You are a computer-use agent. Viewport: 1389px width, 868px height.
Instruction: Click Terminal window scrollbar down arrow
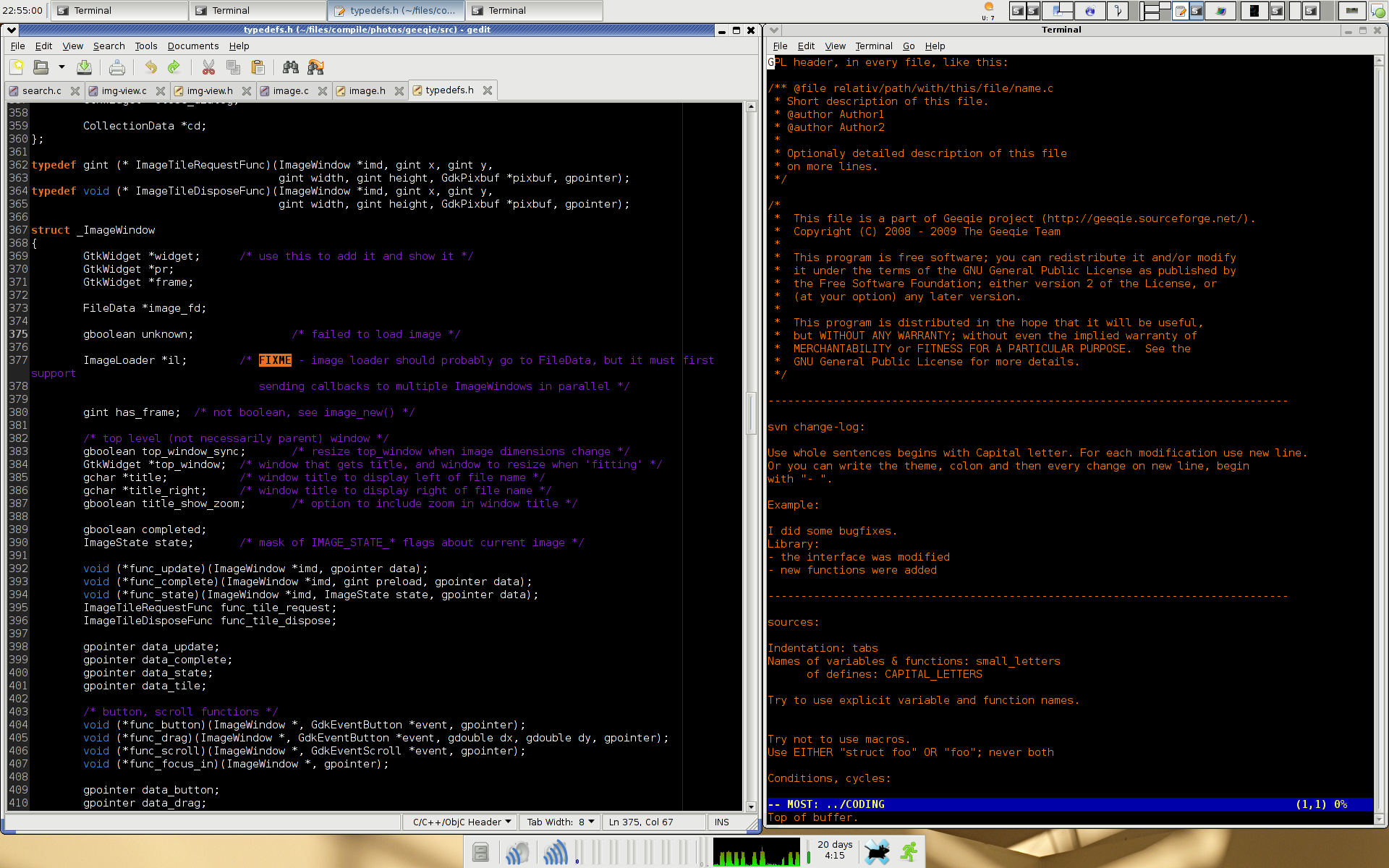coord(1379,820)
